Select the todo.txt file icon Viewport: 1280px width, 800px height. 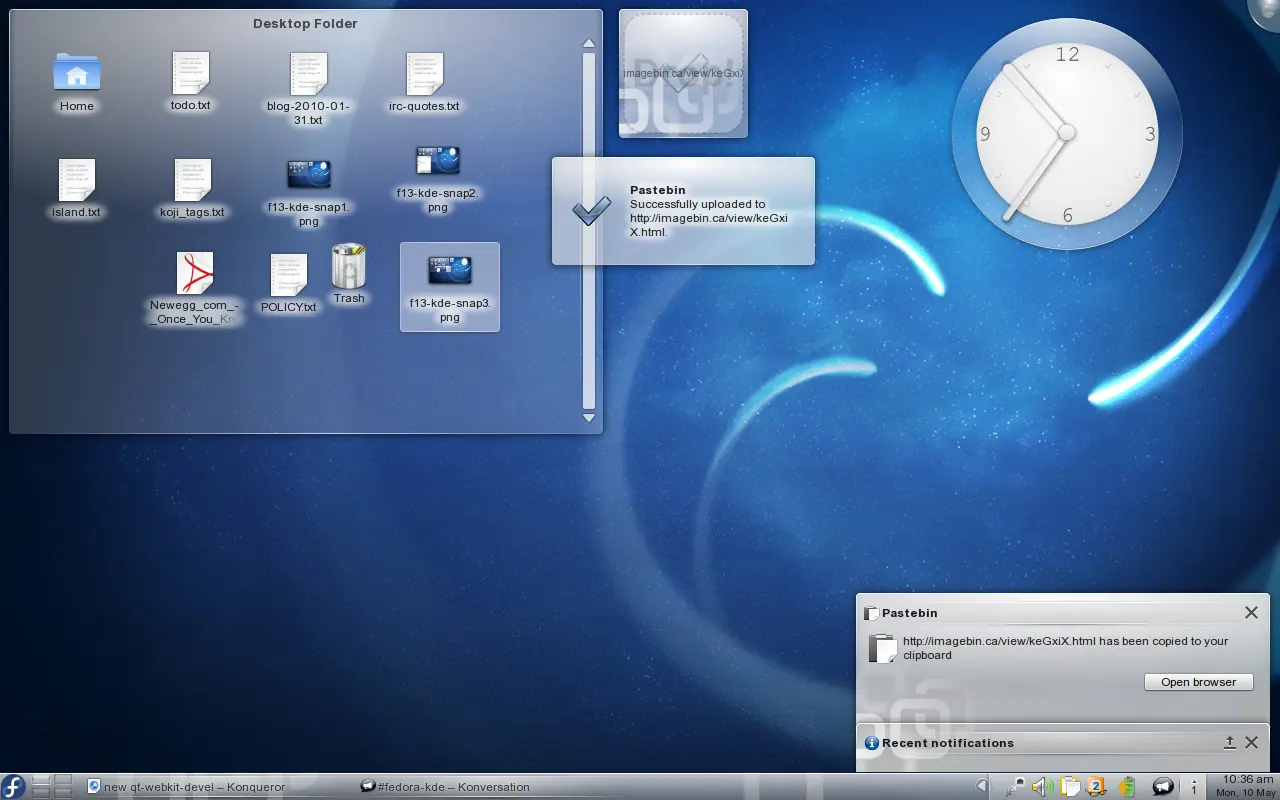point(190,72)
